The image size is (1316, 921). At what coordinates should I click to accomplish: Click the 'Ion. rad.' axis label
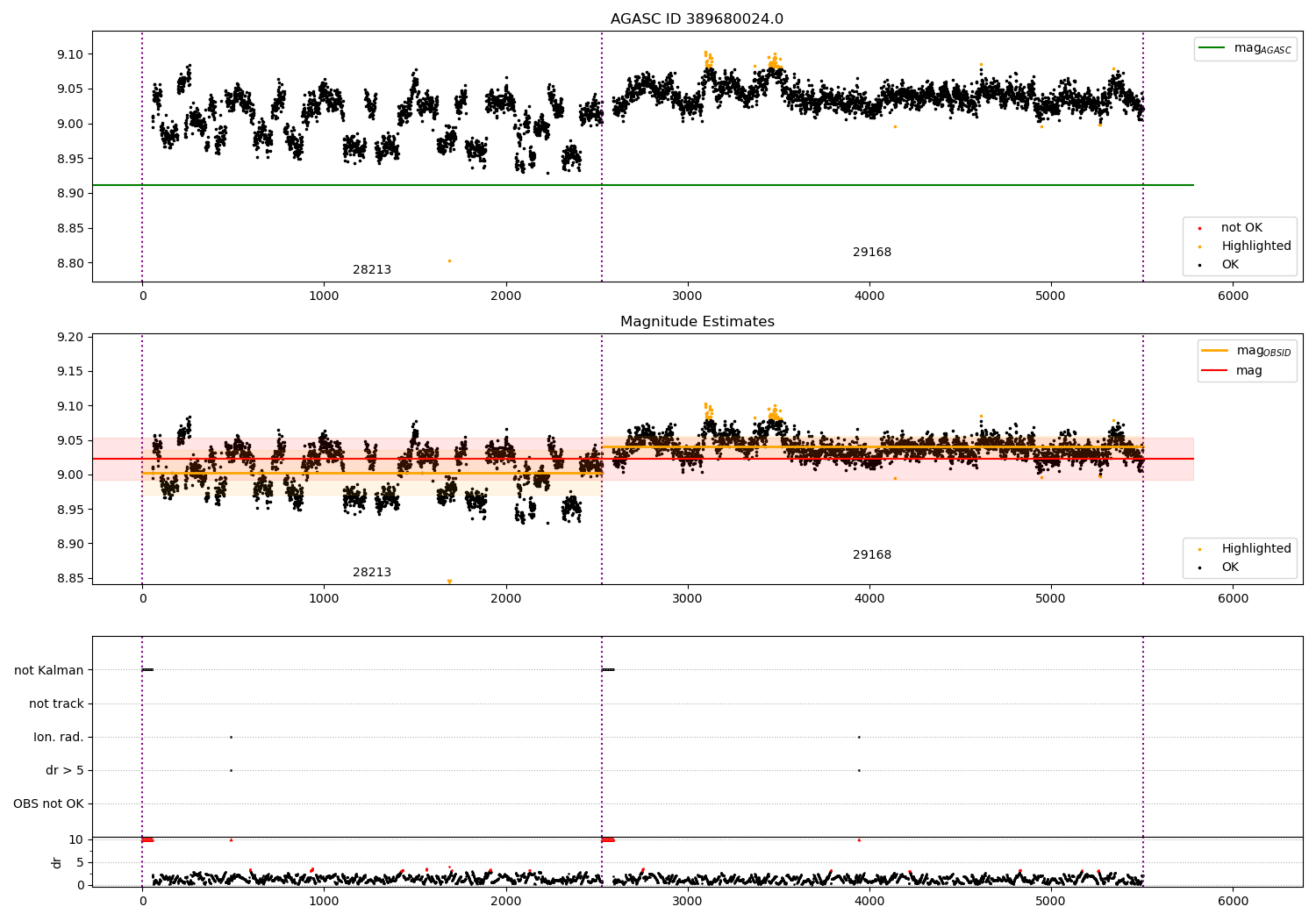[x=59, y=737]
